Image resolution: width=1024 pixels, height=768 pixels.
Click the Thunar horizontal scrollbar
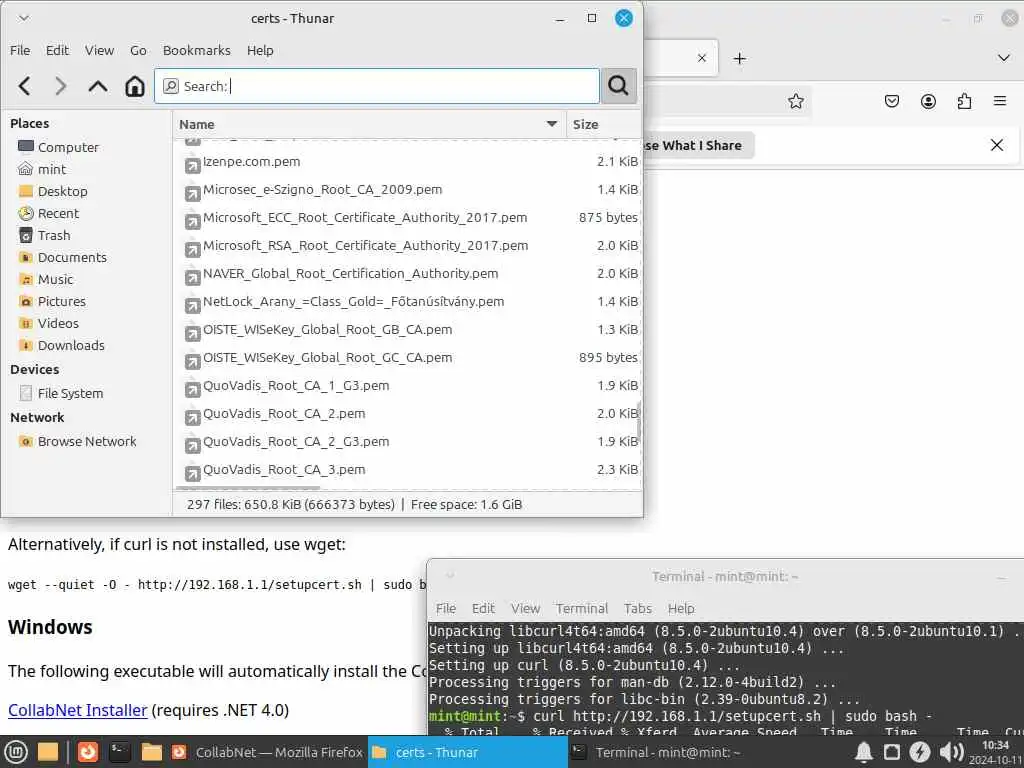[x=248, y=488]
